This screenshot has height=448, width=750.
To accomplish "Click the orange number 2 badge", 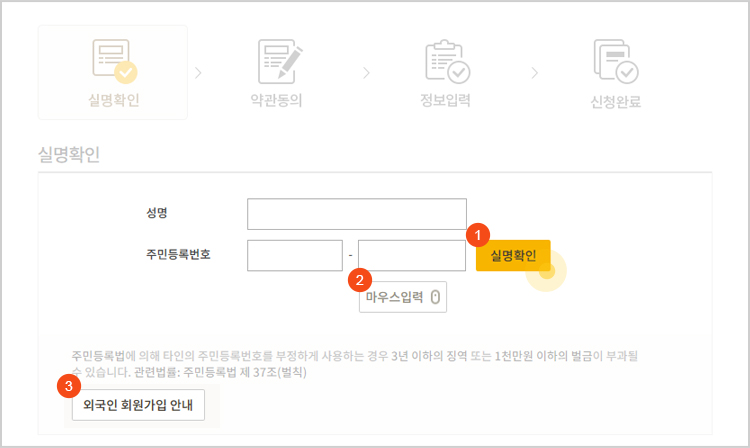I will point(361,280).
